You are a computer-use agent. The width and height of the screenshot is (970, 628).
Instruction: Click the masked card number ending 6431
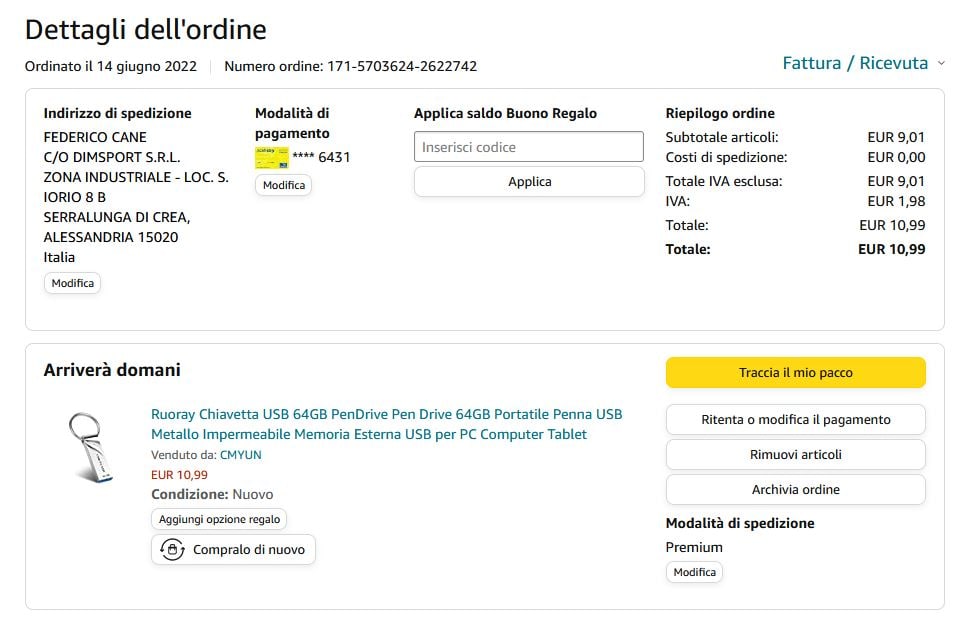coord(321,157)
